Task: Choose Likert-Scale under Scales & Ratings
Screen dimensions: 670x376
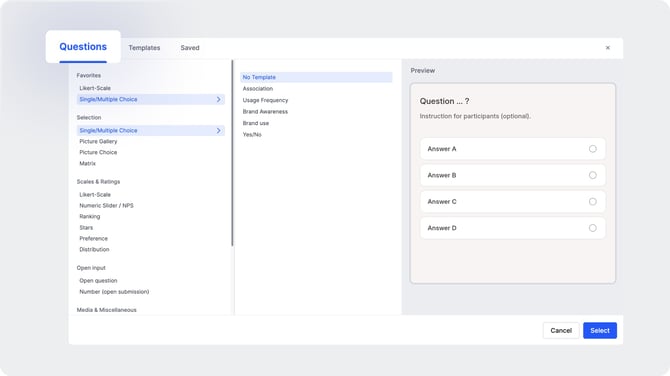Action: click(x=95, y=194)
